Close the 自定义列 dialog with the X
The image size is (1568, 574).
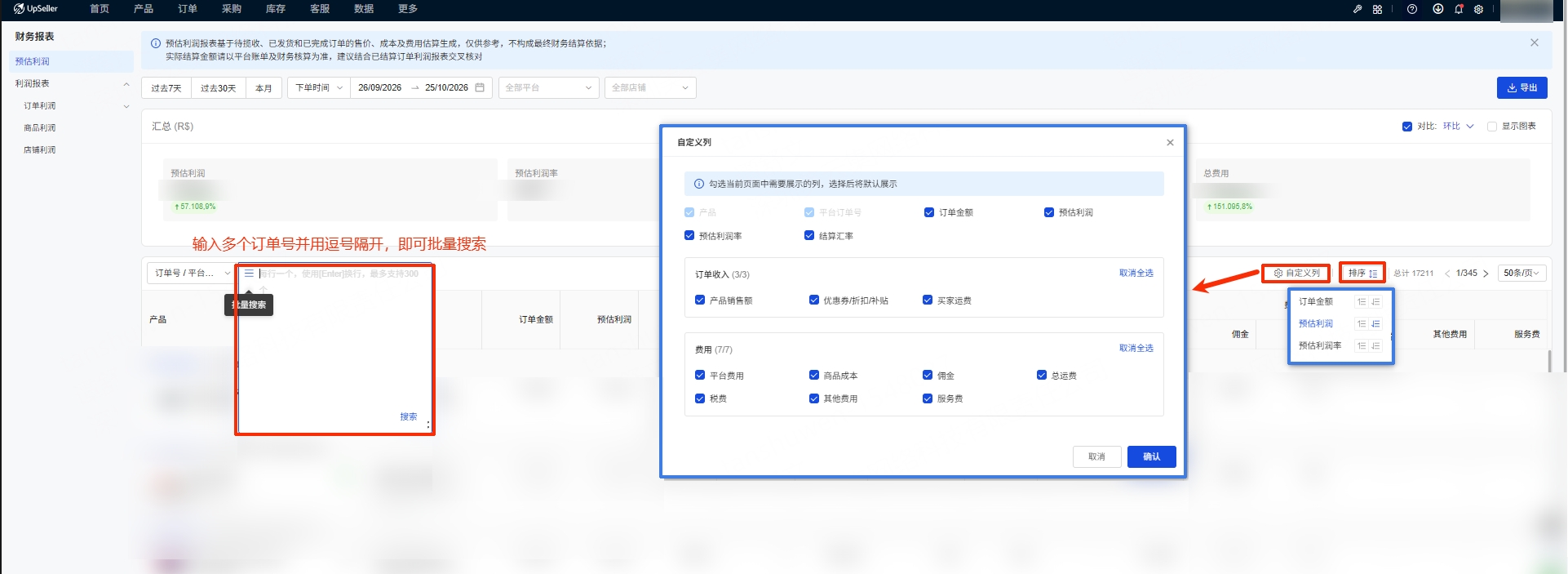pyautogui.click(x=1170, y=142)
